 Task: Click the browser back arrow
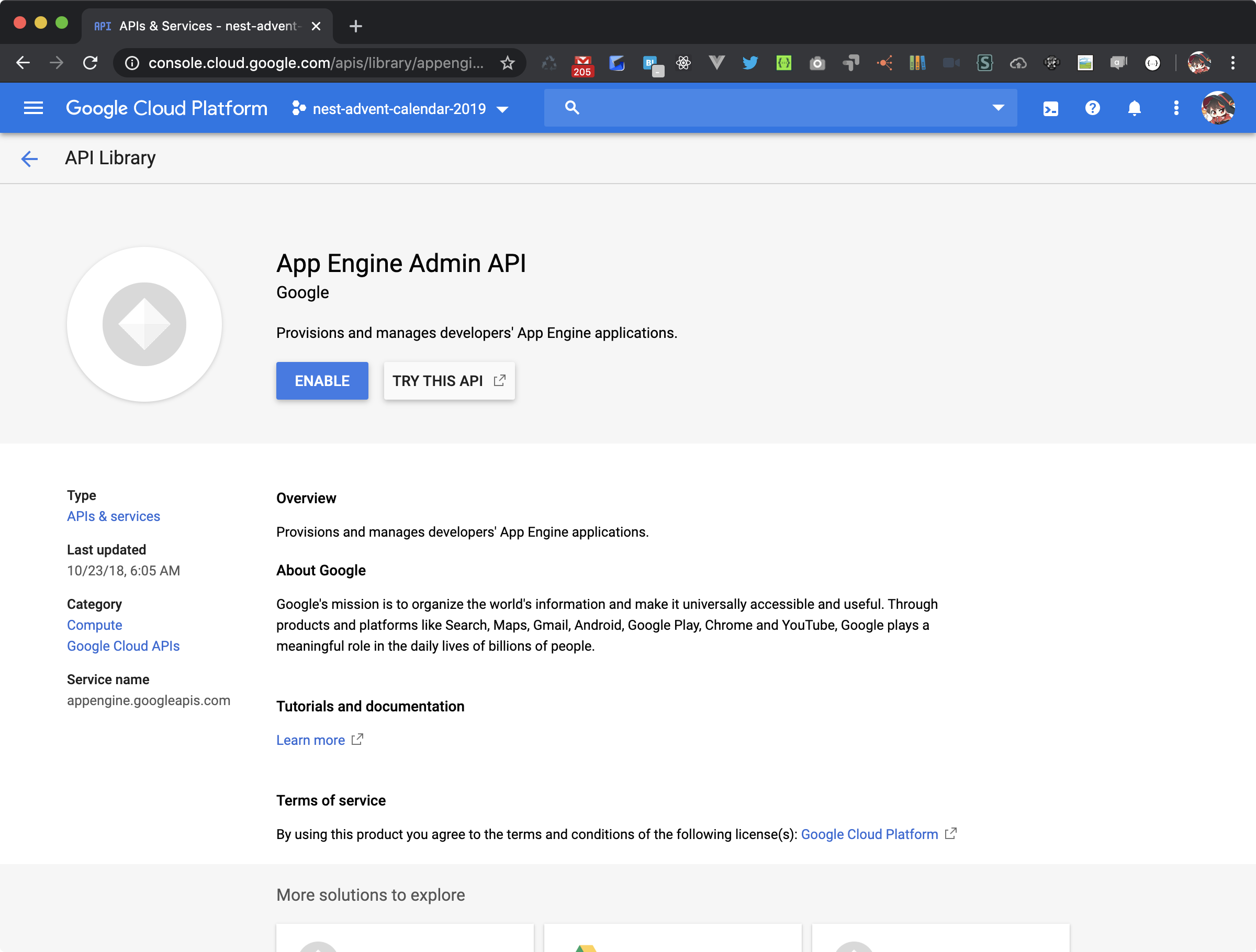23,62
